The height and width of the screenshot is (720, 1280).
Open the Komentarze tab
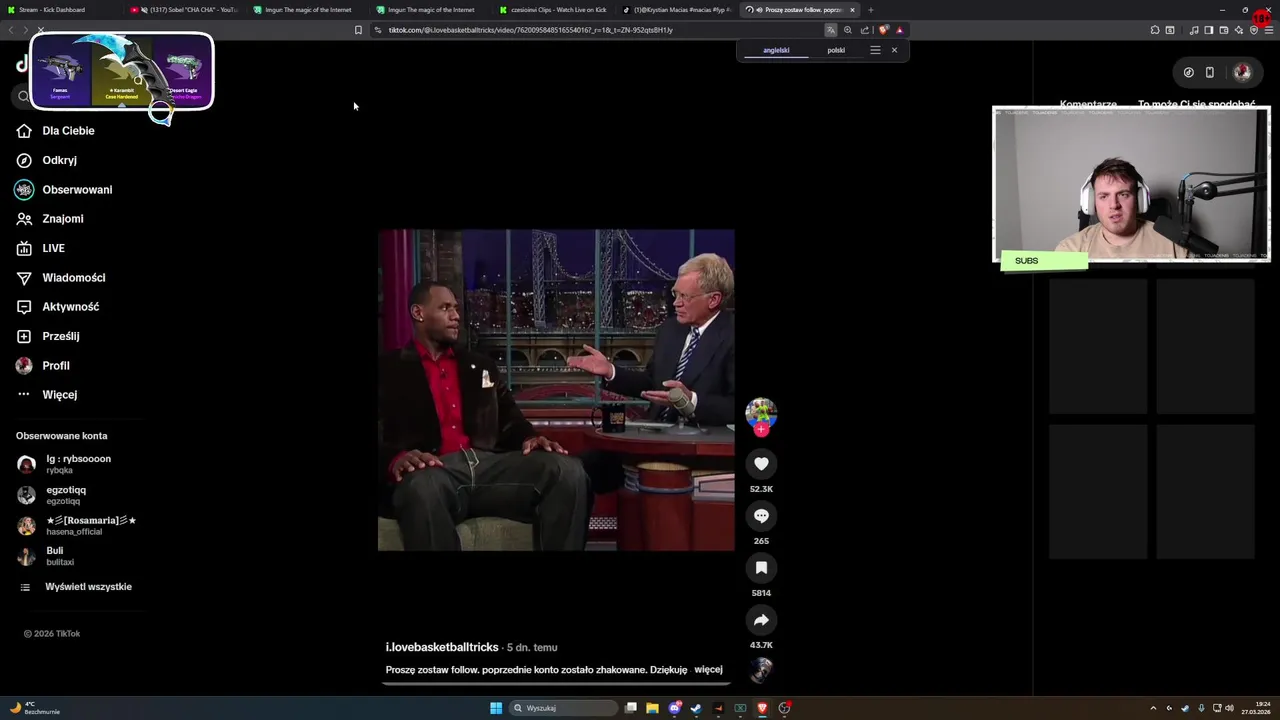(1088, 104)
